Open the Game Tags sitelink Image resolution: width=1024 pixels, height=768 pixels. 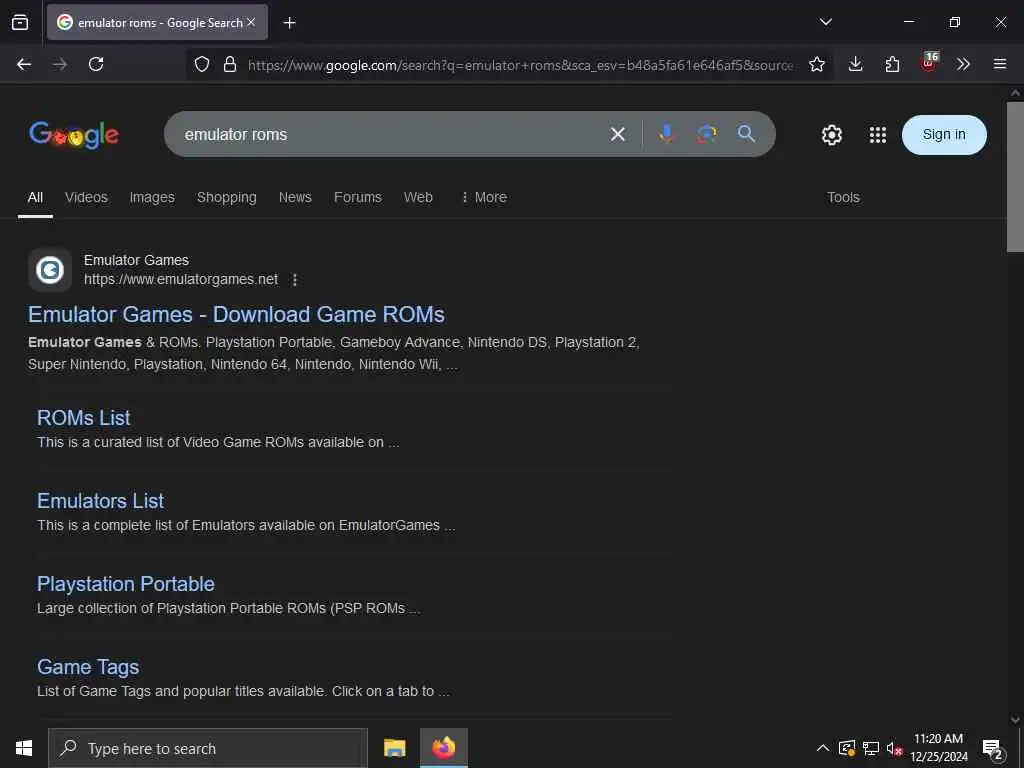coord(88,667)
